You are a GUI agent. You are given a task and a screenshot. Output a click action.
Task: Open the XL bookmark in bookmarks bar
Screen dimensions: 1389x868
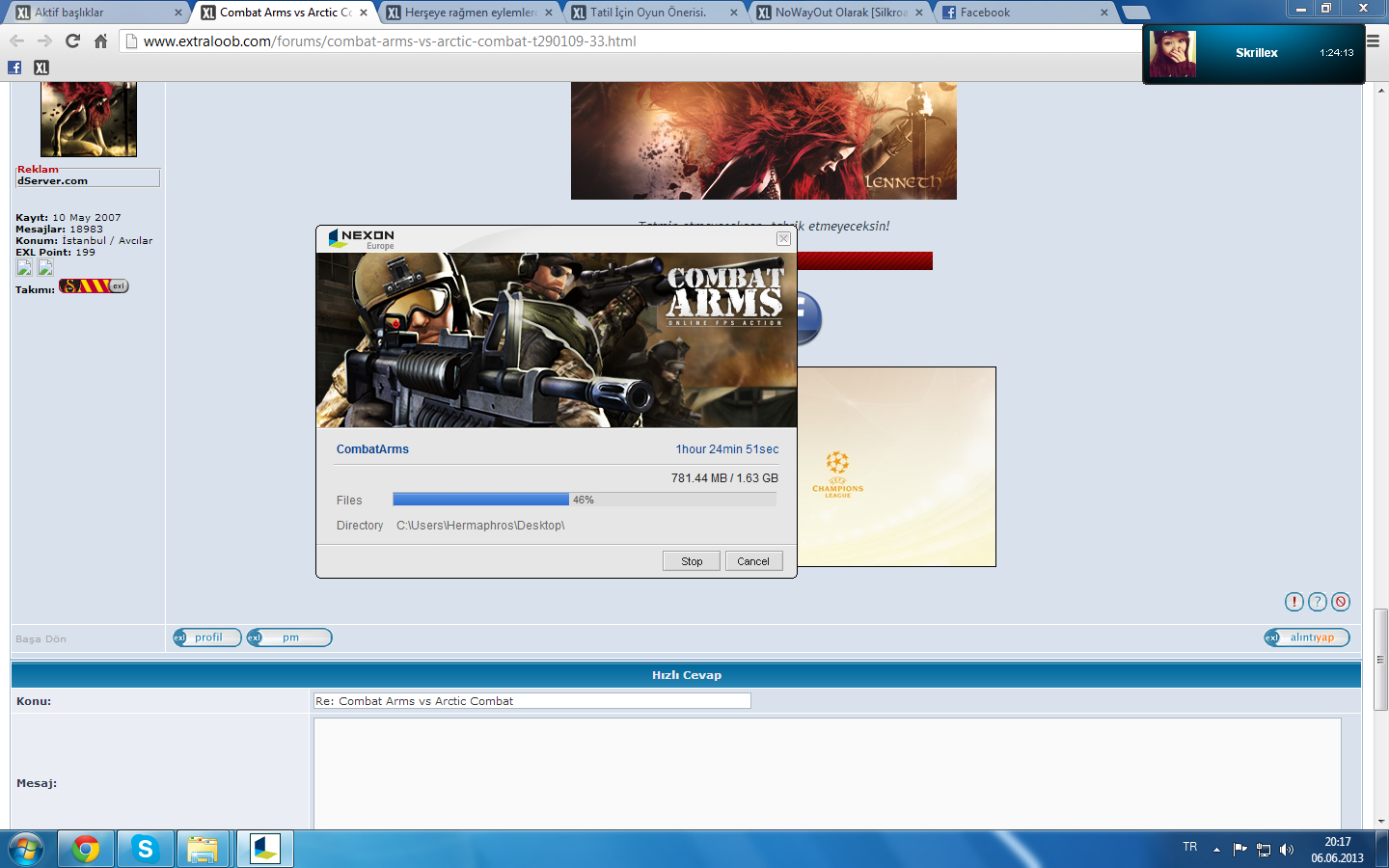pos(41,68)
